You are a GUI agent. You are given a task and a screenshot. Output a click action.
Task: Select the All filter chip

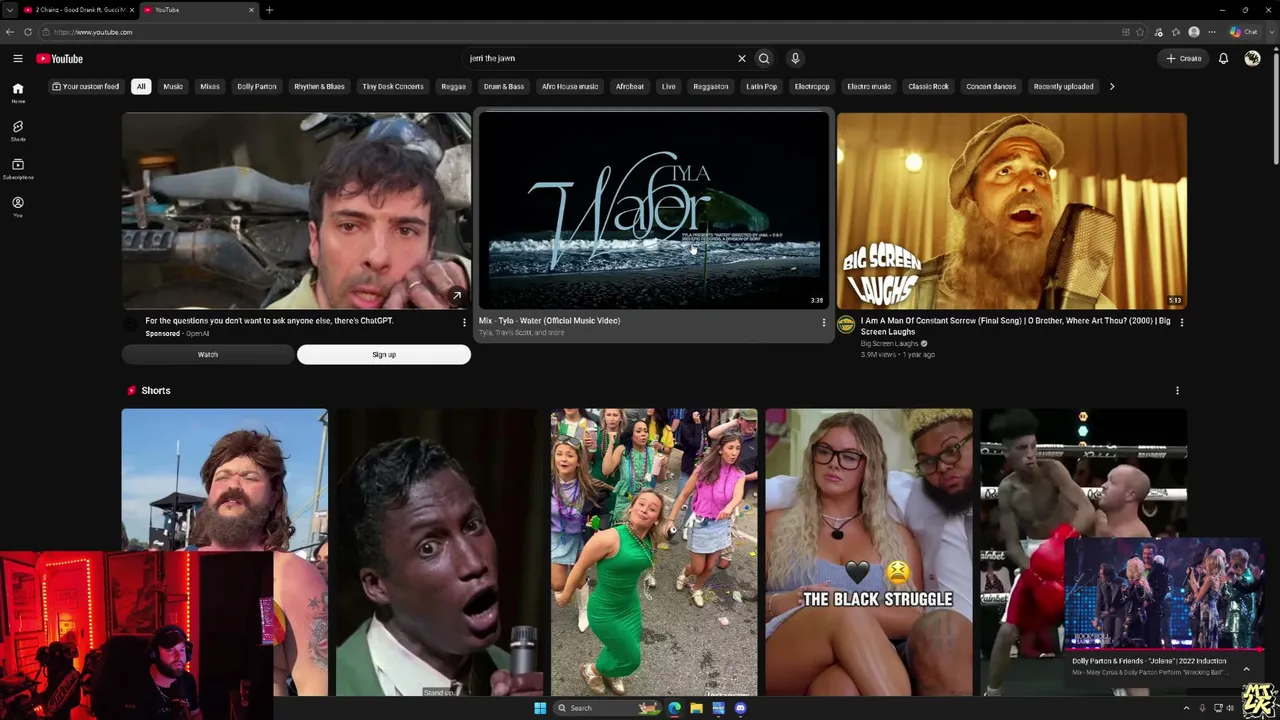pos(141,87)
